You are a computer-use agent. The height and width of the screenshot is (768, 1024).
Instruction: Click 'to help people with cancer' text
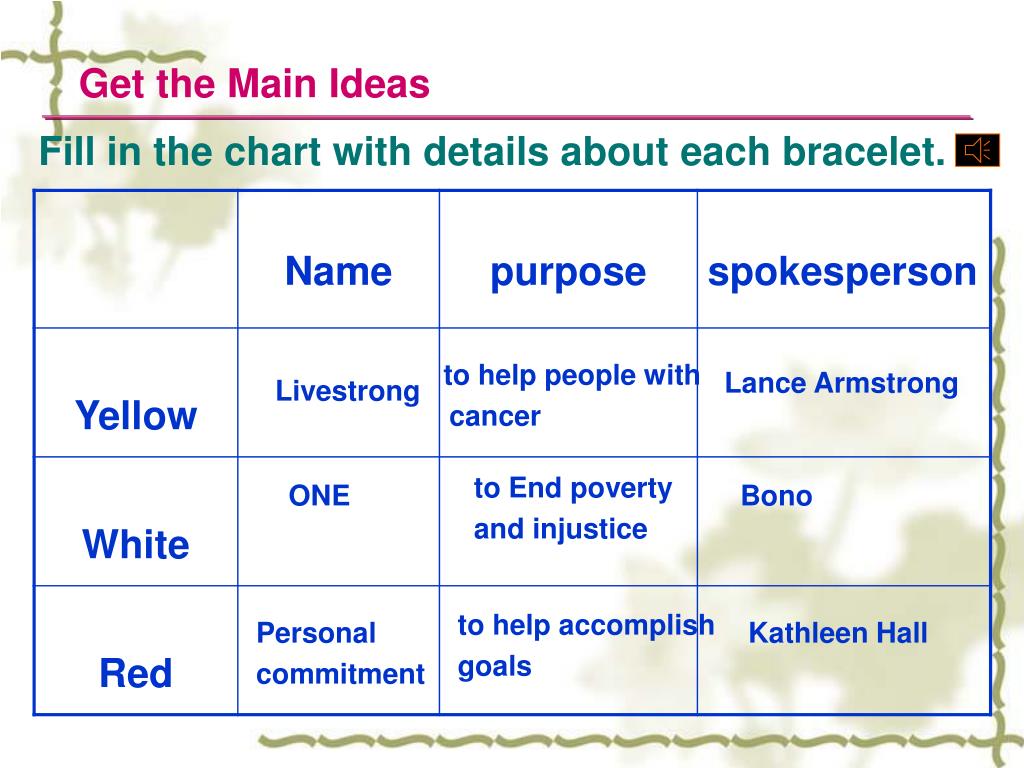click(571, 395)
